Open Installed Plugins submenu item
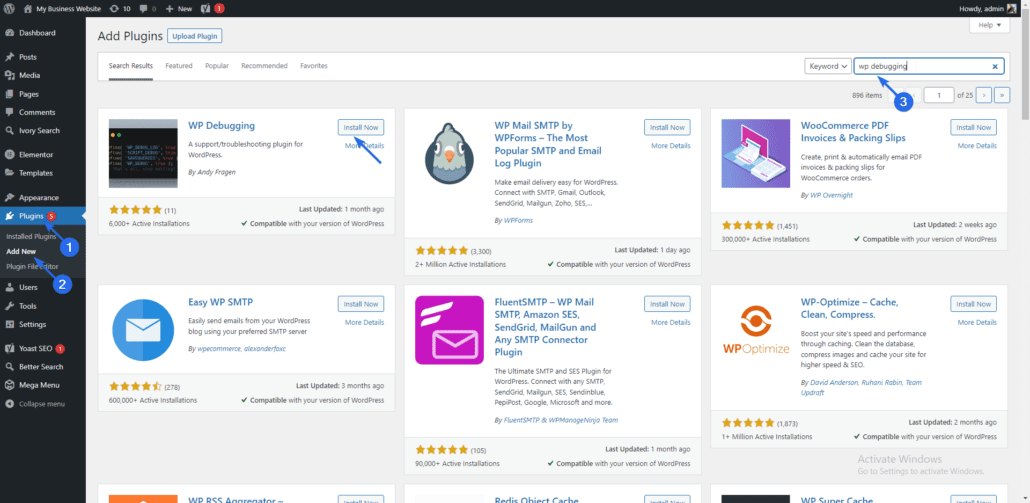This screenshot has height=503, width=1030. [31, 236]
